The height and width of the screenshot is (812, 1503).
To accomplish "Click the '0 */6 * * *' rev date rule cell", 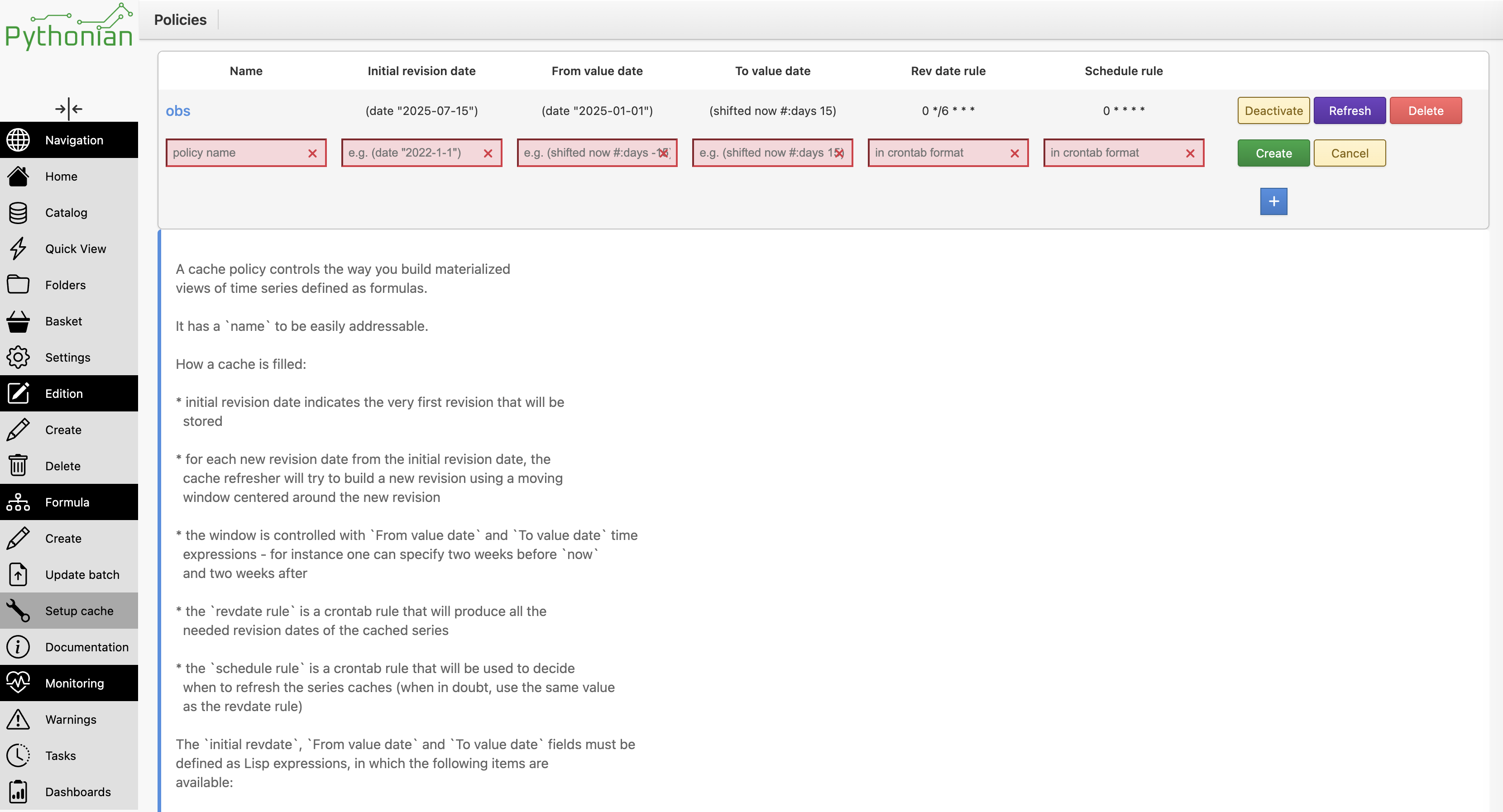I will pyautogui.click(x=948, y=110).
